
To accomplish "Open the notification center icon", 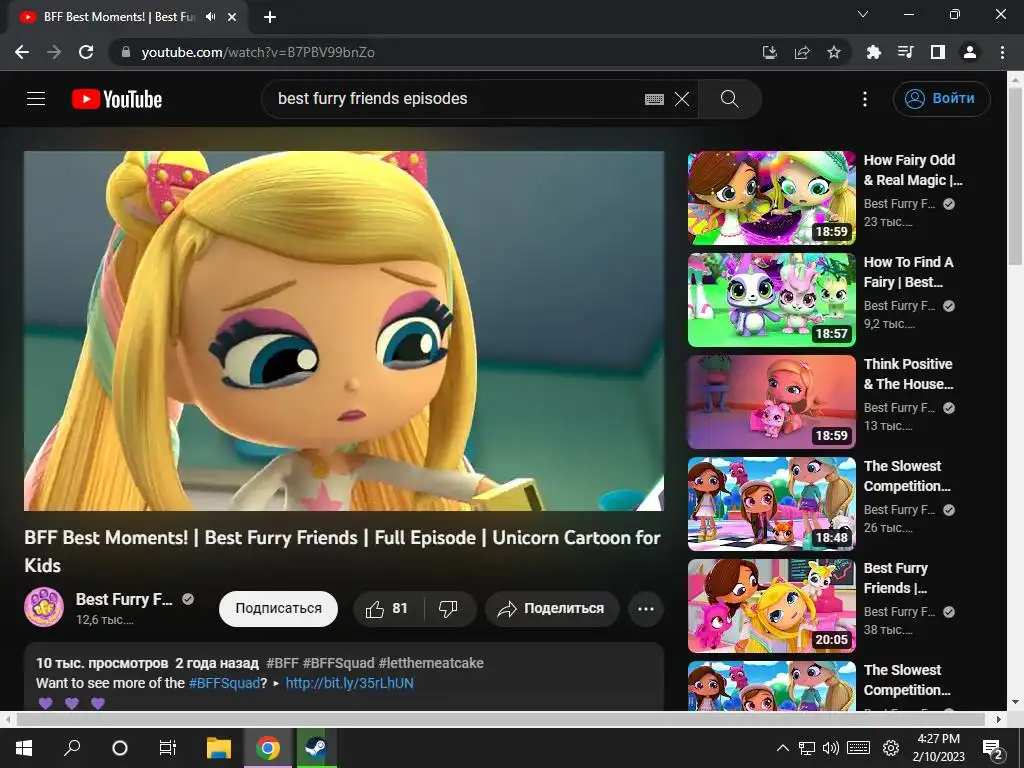I will pyautogui.click(x=993, y=749).
